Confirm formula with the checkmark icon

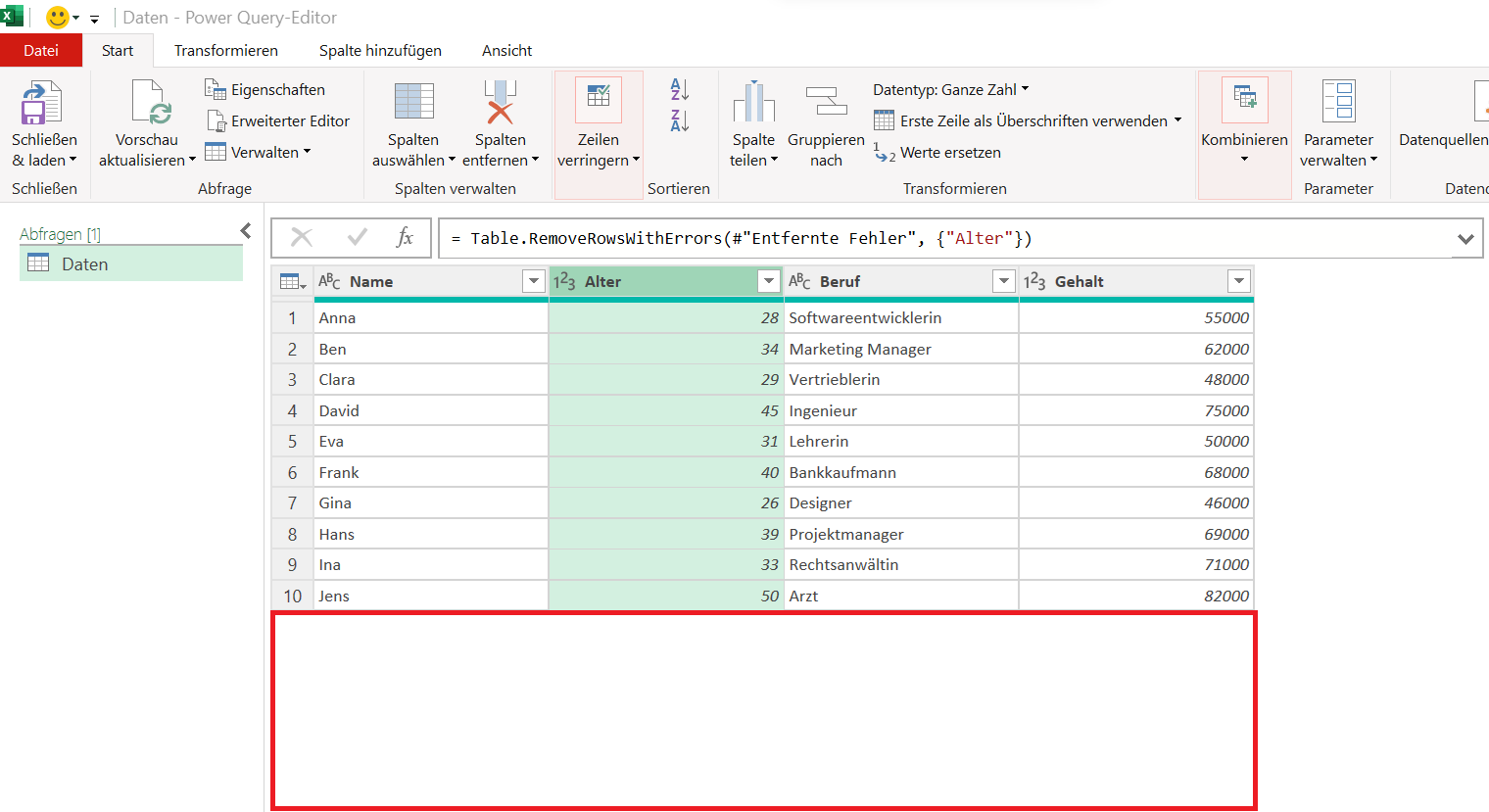pos(358,238)
